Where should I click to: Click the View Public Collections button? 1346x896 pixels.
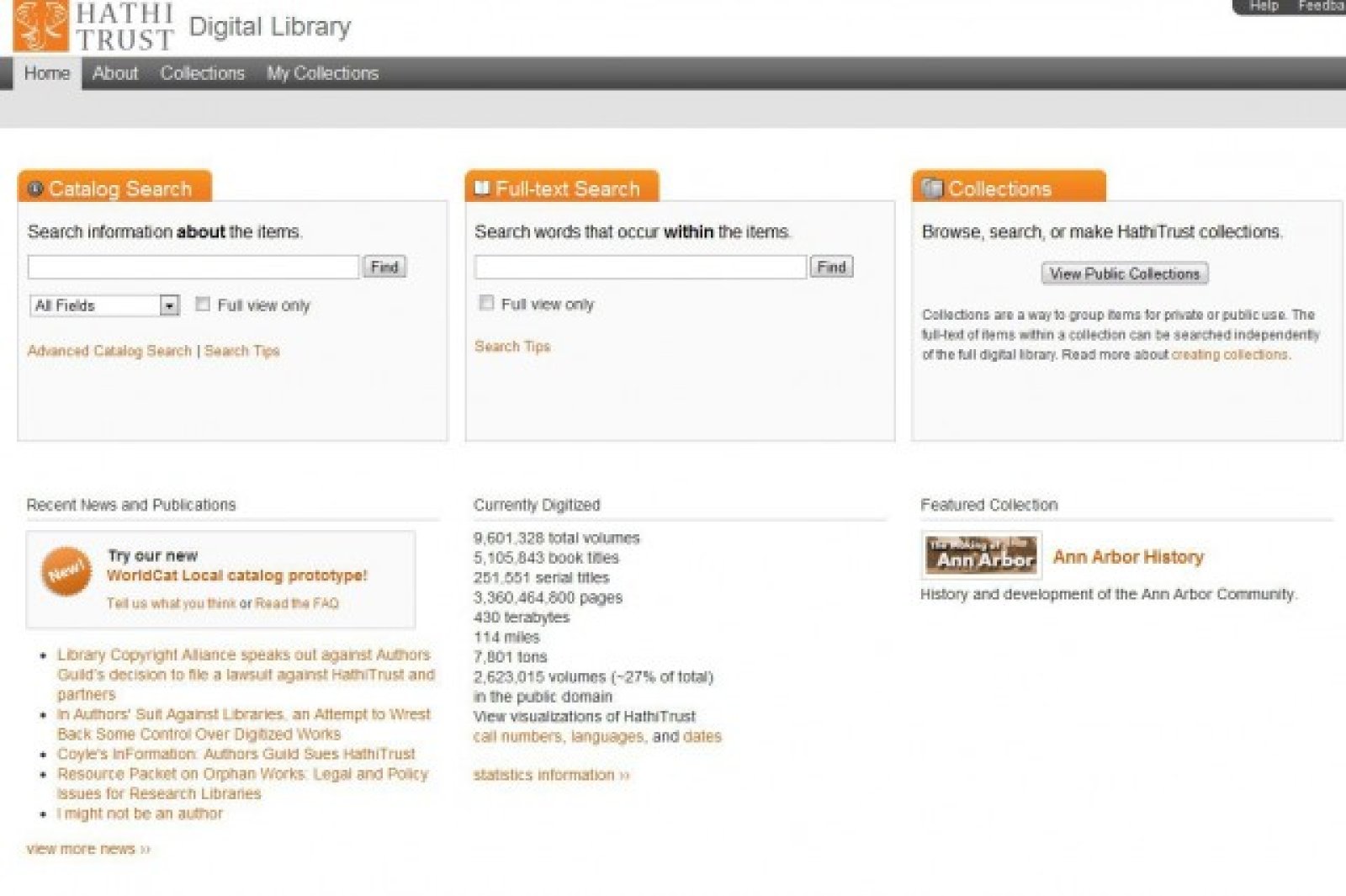pos(1125,273)
